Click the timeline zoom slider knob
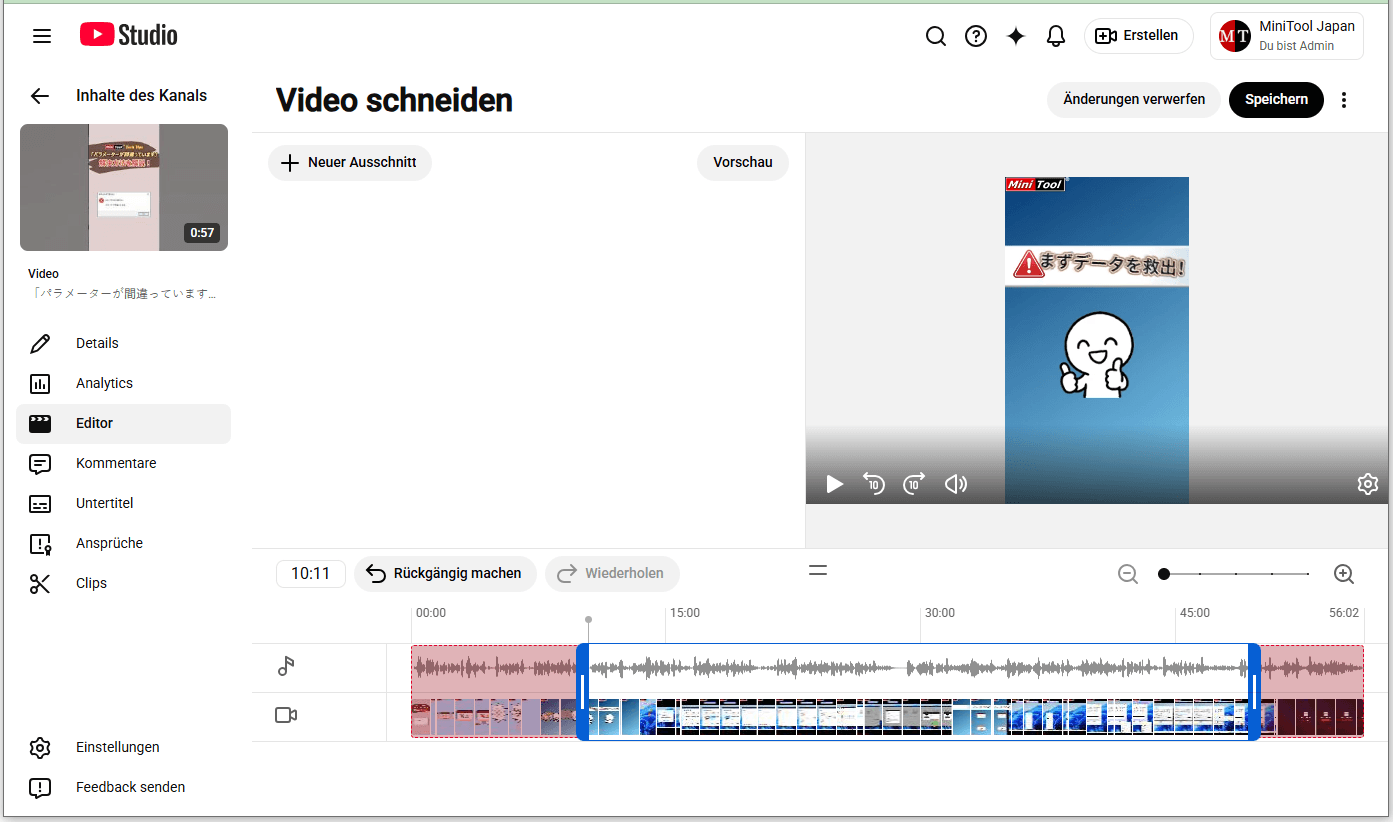Viewport: 1393px width, 822px height. (x=1164, y=575)
